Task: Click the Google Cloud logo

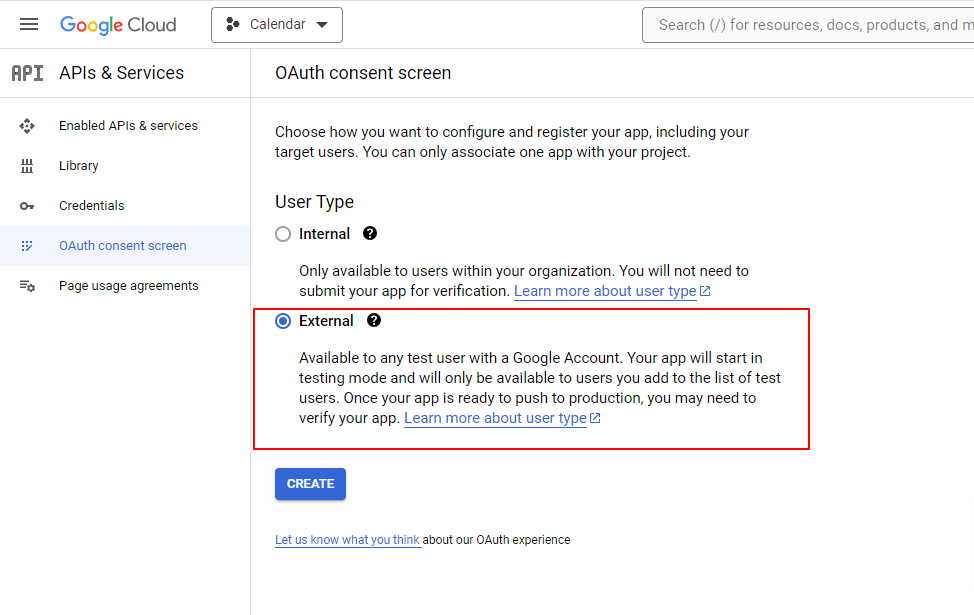Action: [118, 25]
